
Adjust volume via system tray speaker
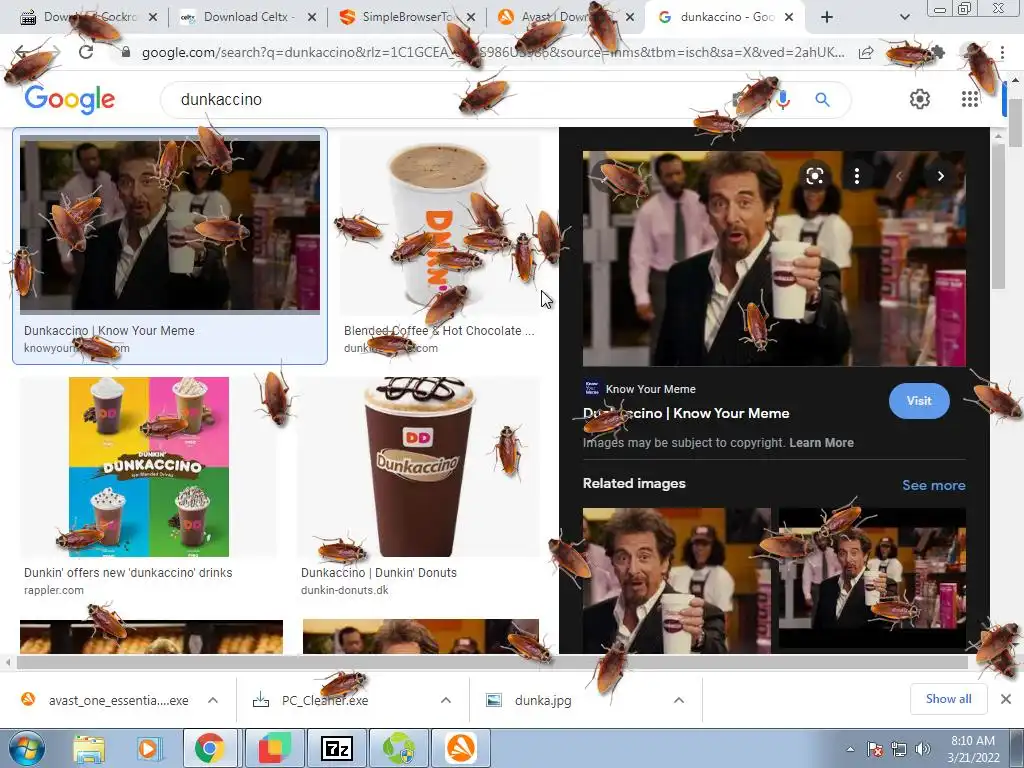[923, 749]
